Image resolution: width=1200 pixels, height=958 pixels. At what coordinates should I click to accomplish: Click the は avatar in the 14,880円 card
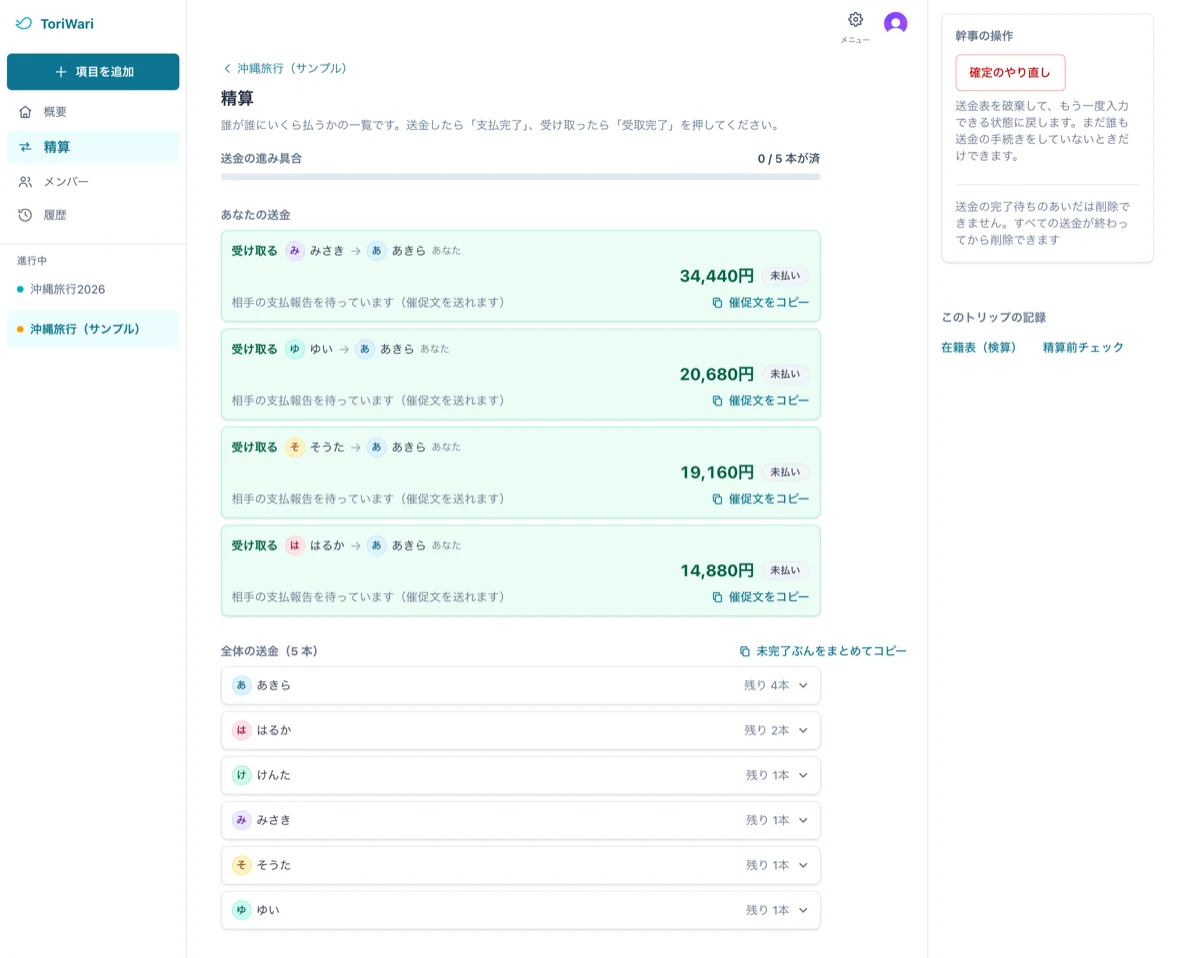point(294,545)
